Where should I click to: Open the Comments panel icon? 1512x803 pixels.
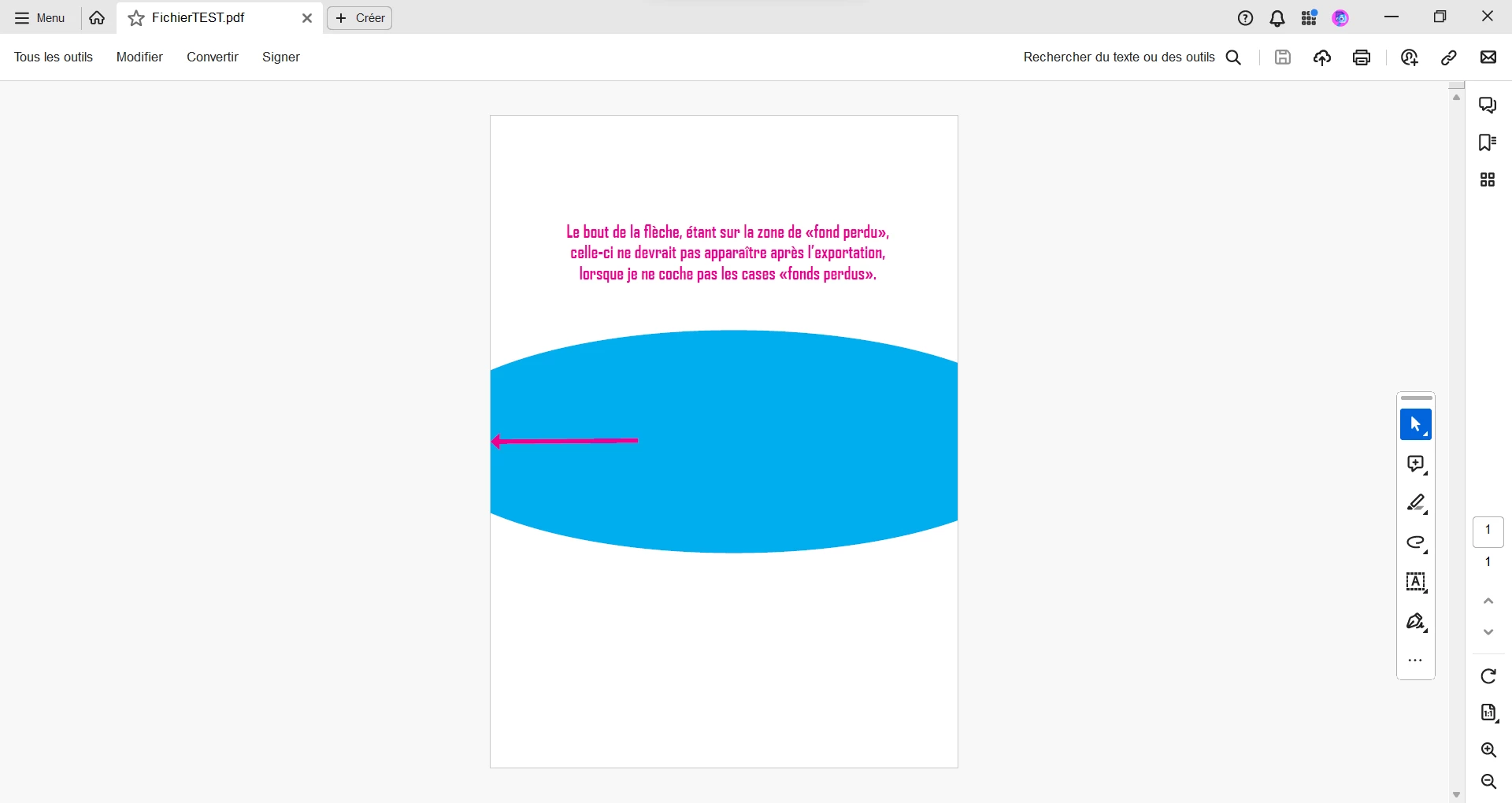tap(1488, 105)
